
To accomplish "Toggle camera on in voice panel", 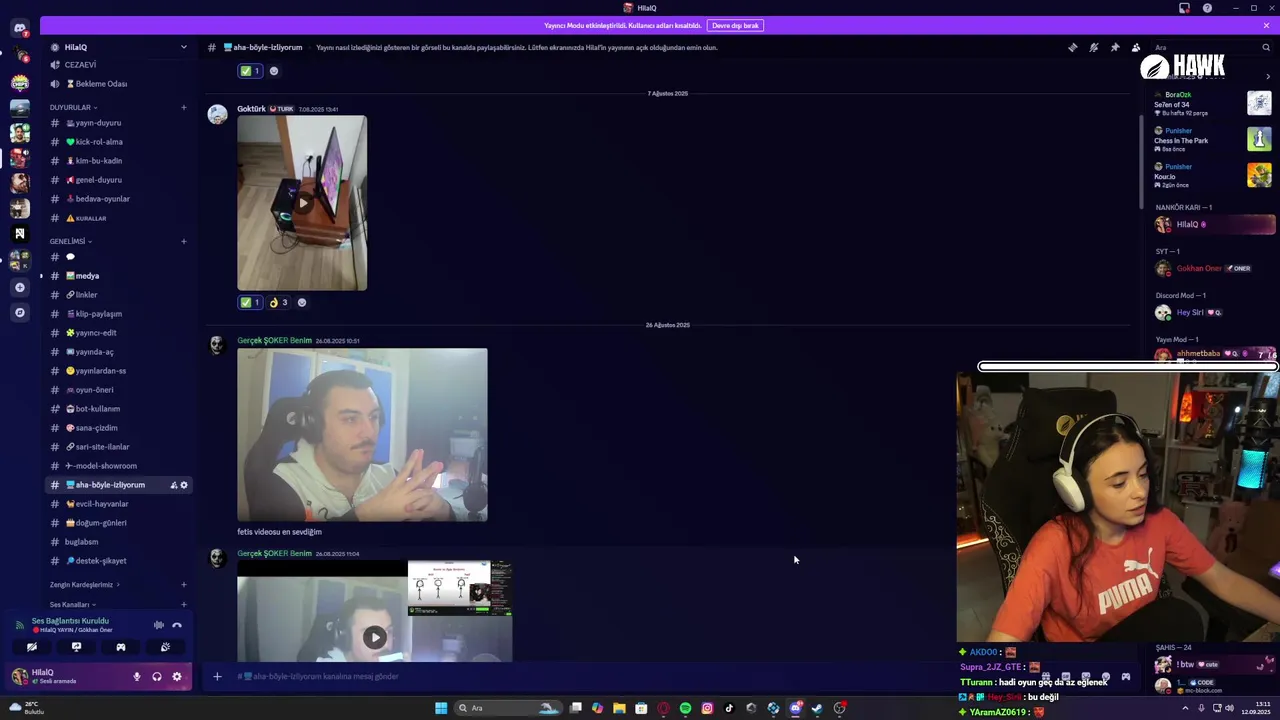I will tap(32, 647).
